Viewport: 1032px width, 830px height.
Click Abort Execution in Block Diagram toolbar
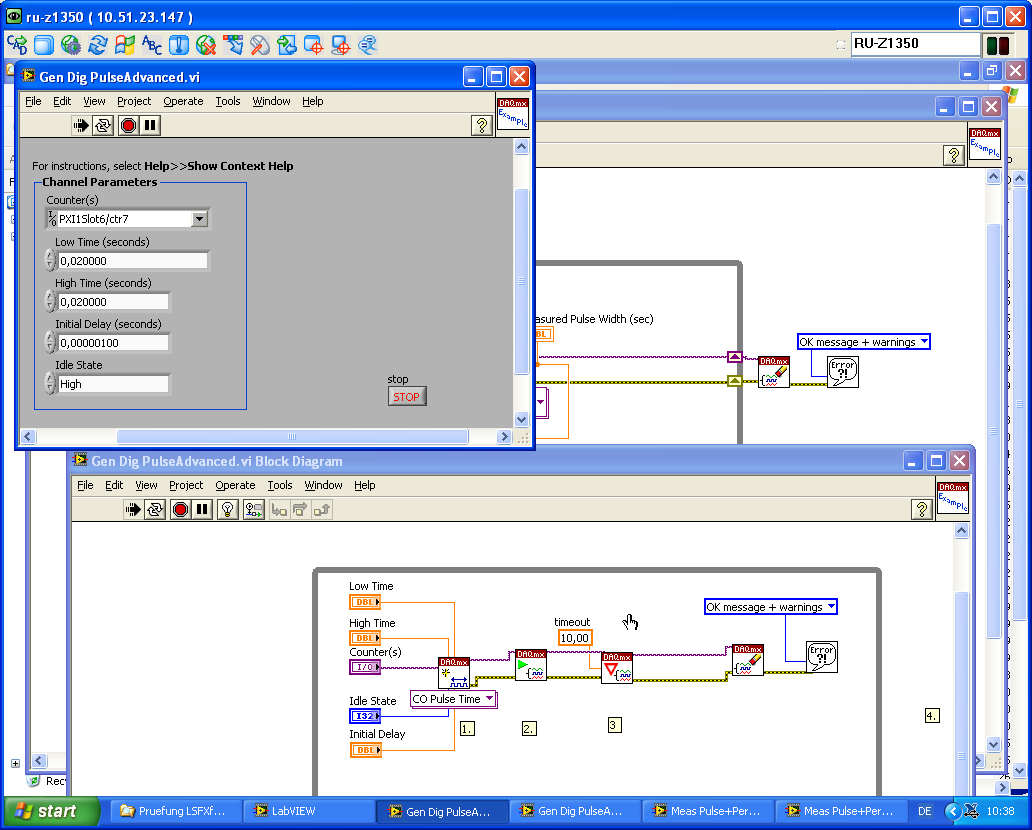pos(180,509)
